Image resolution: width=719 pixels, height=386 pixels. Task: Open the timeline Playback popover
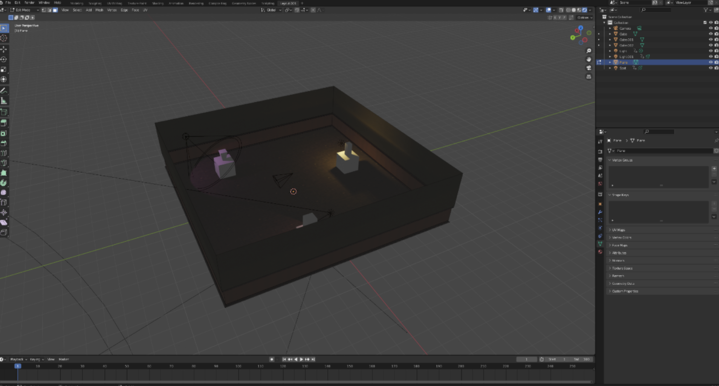[19, 359]
